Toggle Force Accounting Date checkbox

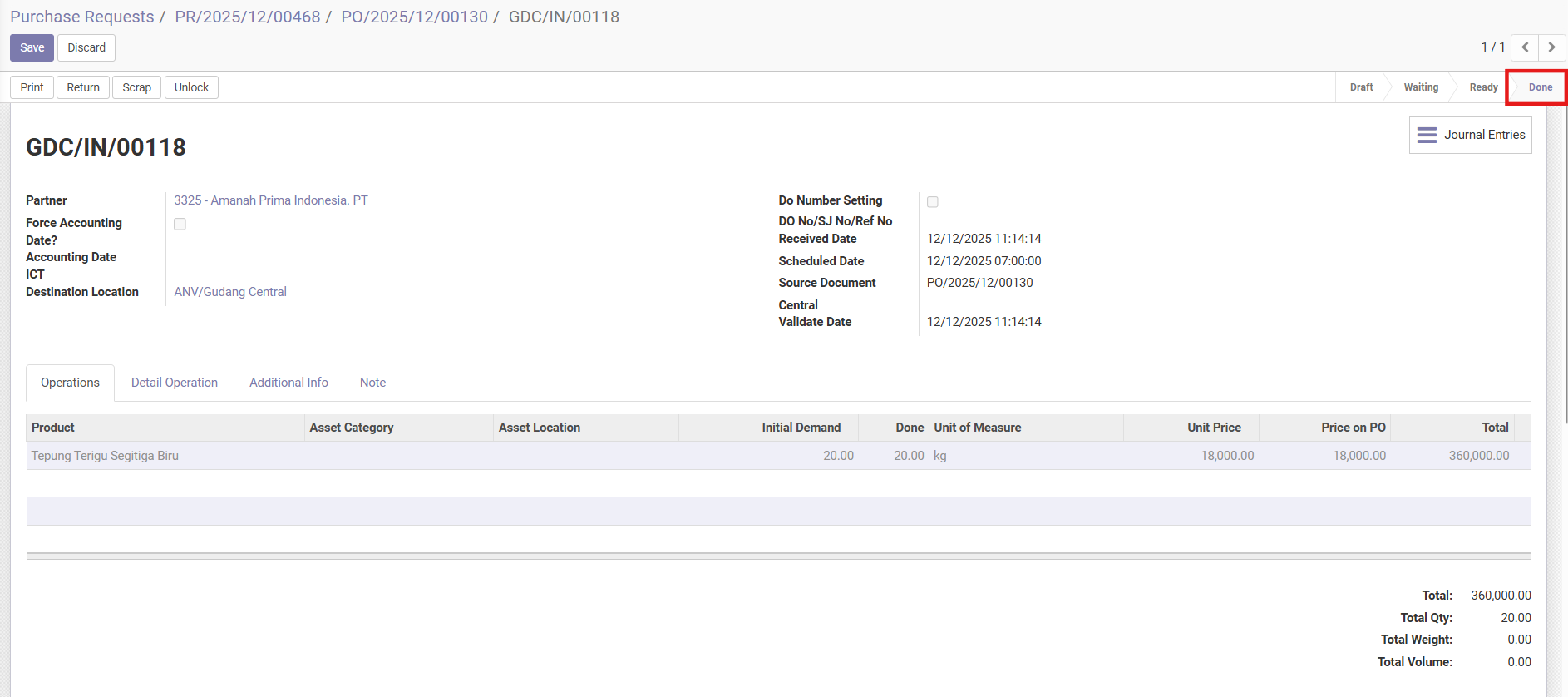pos(180,224)
